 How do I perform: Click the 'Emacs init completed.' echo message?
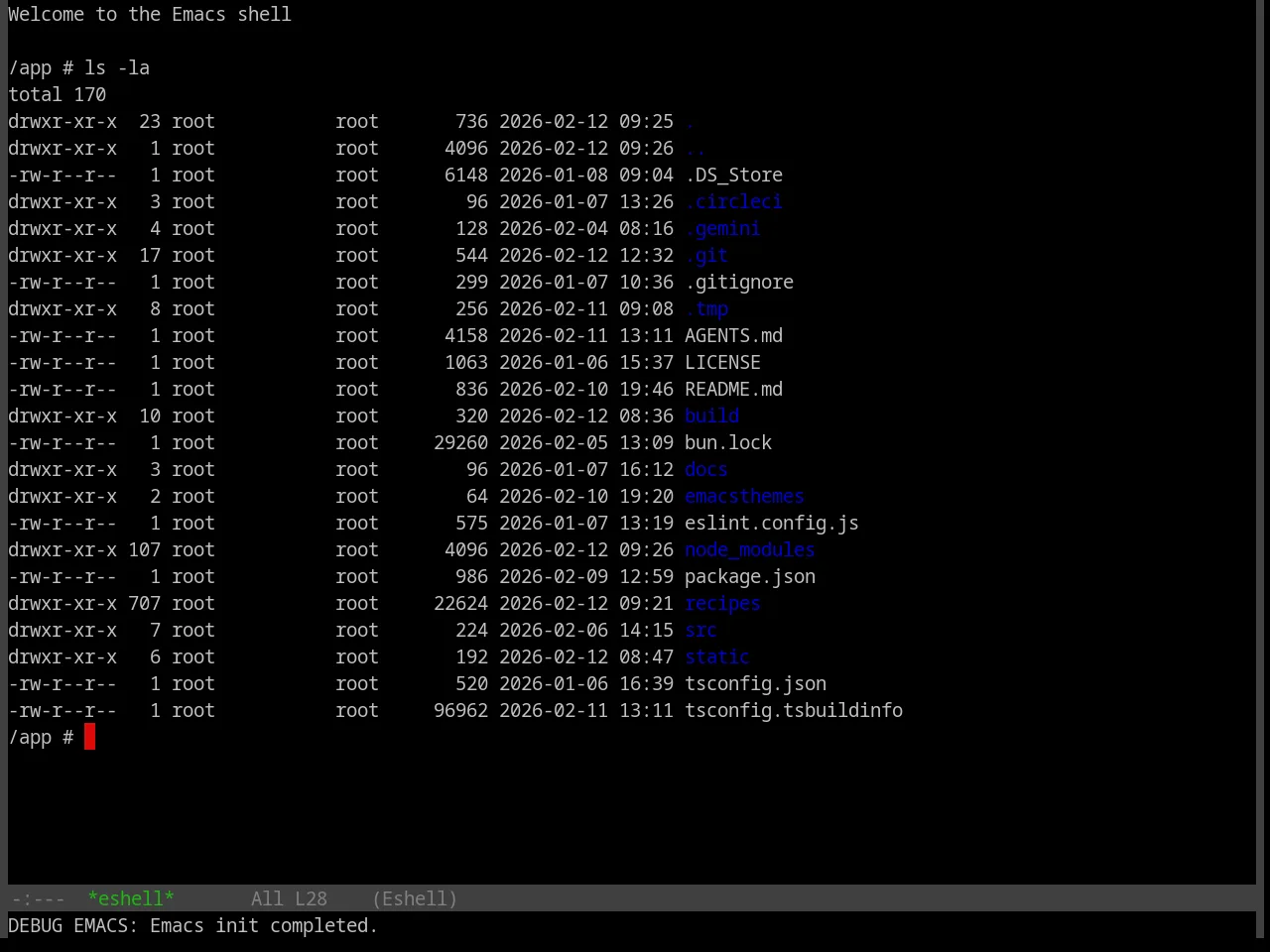click(x=264, y=925)
